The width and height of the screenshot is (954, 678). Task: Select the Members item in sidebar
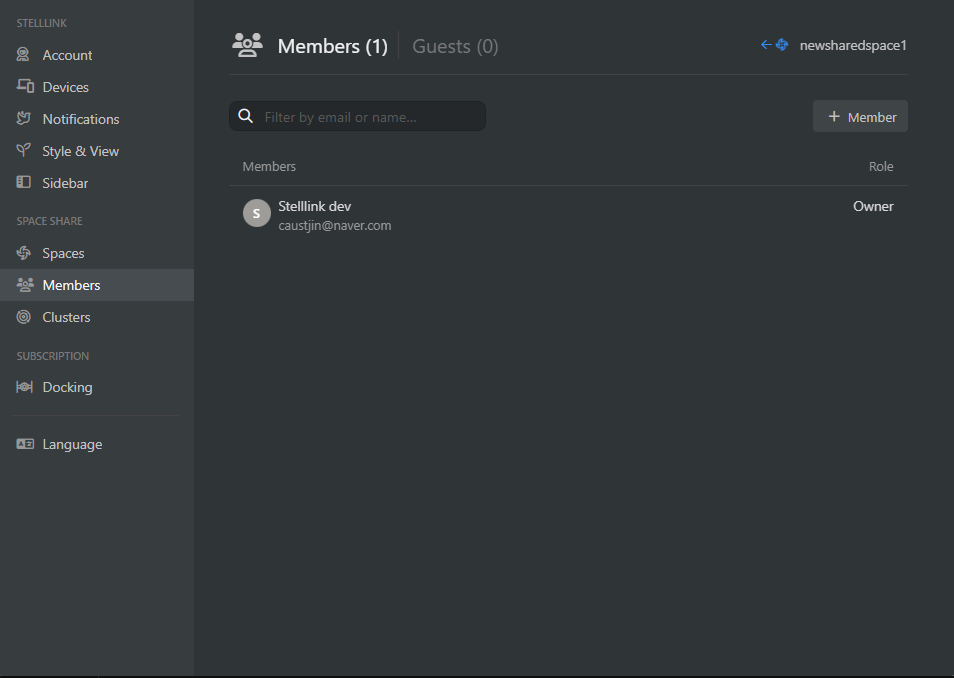[x=71, y=285]
